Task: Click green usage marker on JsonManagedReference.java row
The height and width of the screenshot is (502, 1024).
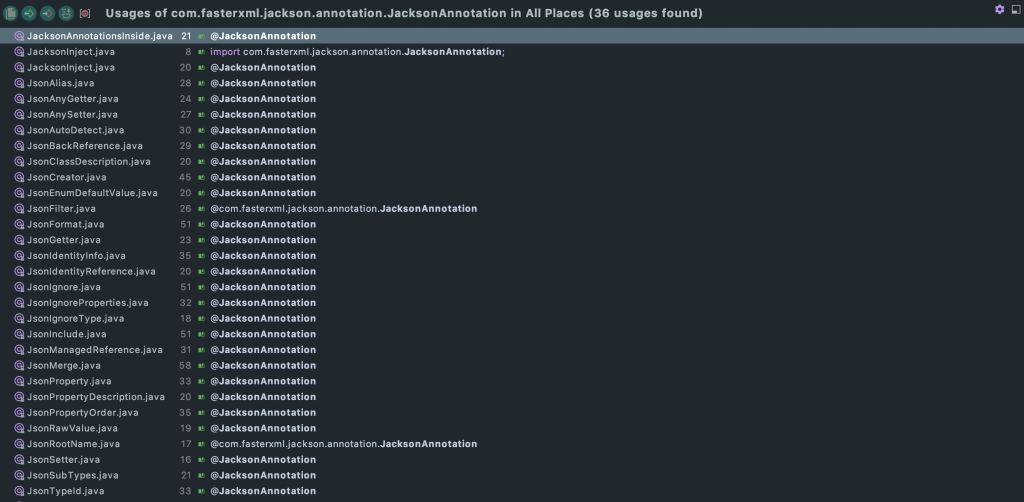Action: tap(201, 350)
